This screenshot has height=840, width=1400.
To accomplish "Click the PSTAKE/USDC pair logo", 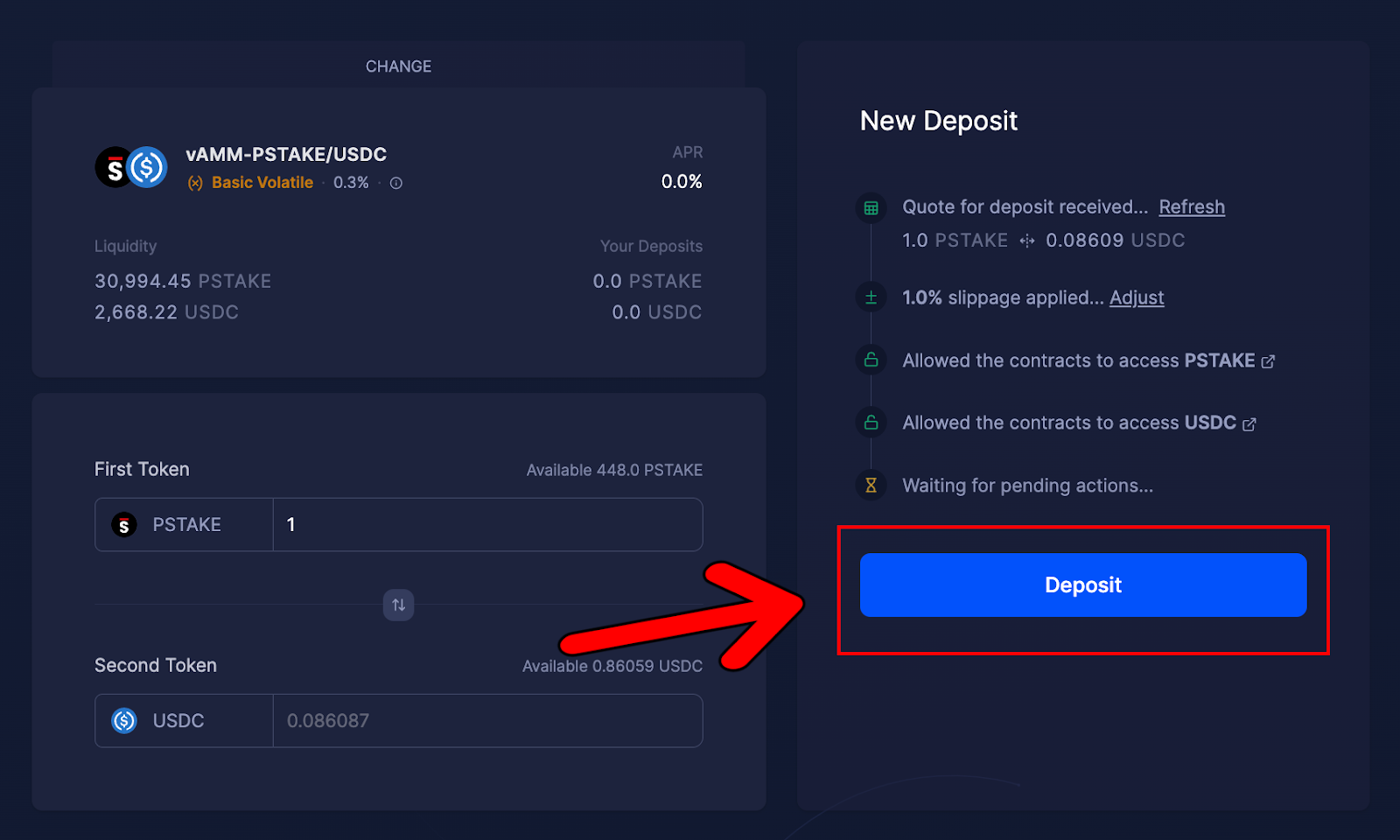I will tap(131, 167).
